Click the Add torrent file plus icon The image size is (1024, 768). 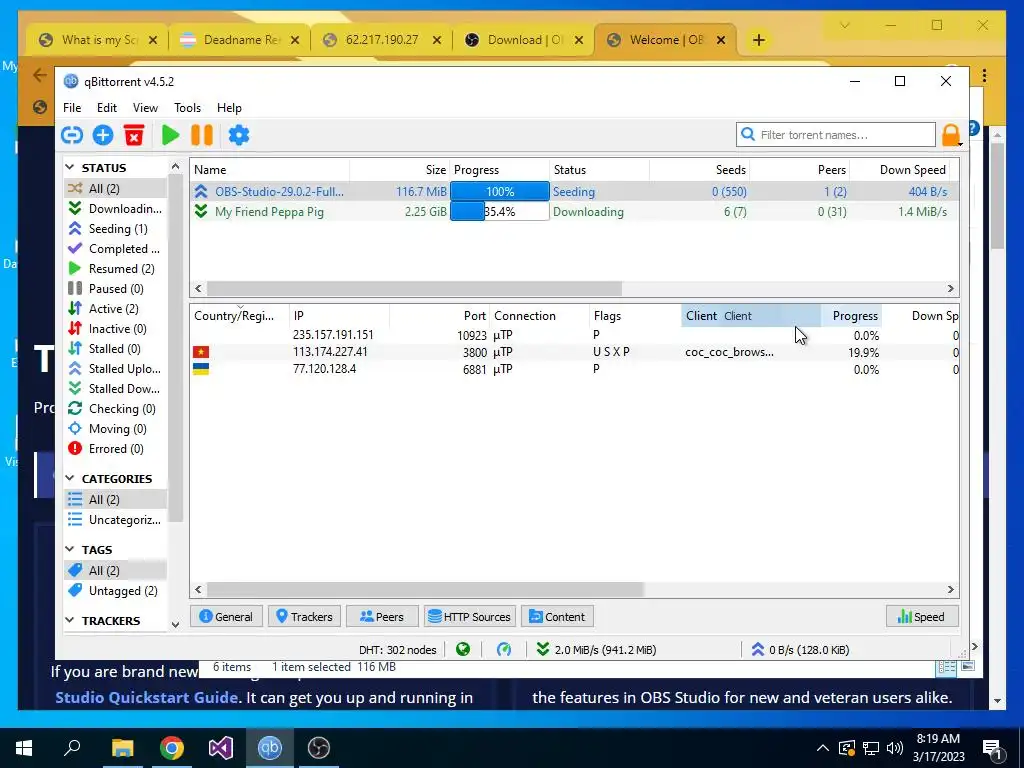(103, 135)
